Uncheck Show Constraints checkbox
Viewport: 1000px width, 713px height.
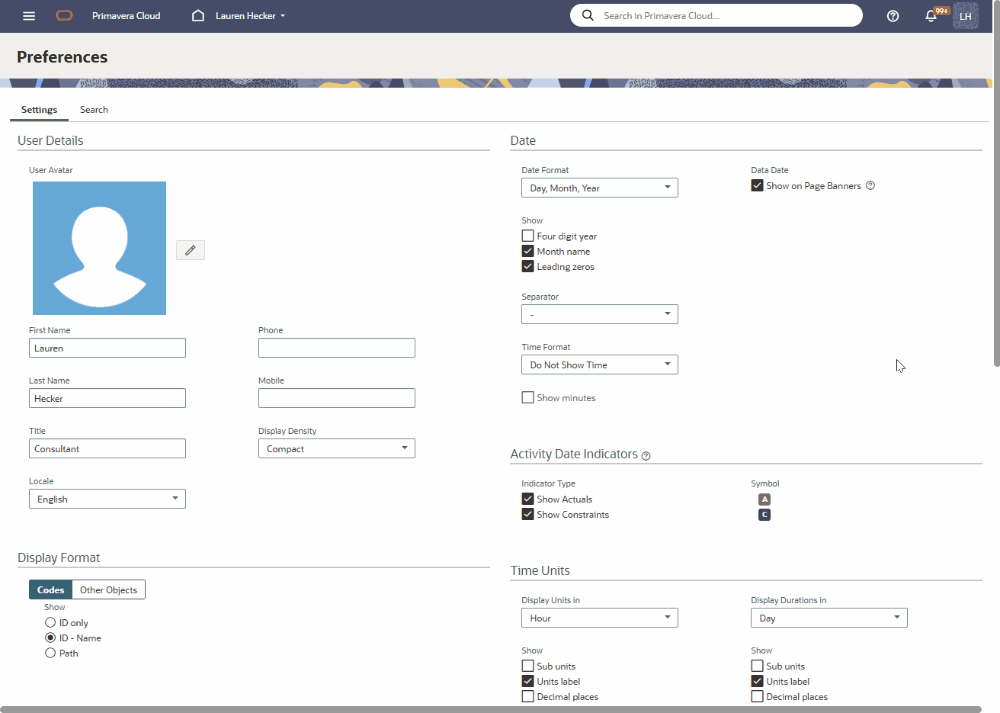(x=527, y=514)
